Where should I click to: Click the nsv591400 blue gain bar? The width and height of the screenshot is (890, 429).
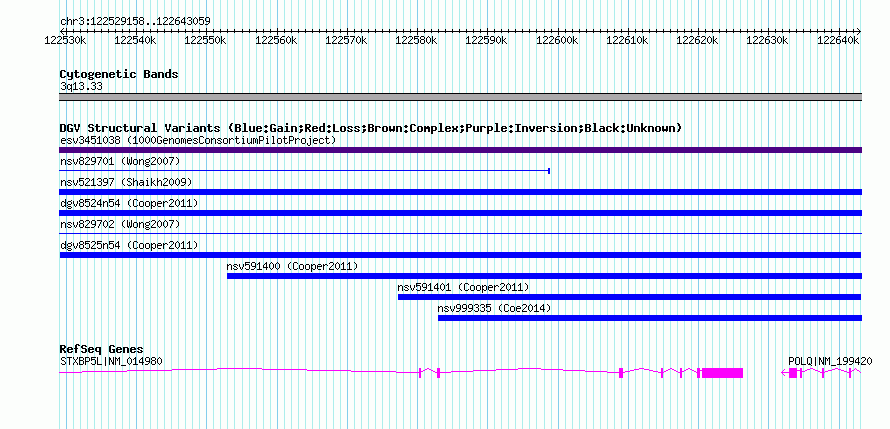(544, 276)
